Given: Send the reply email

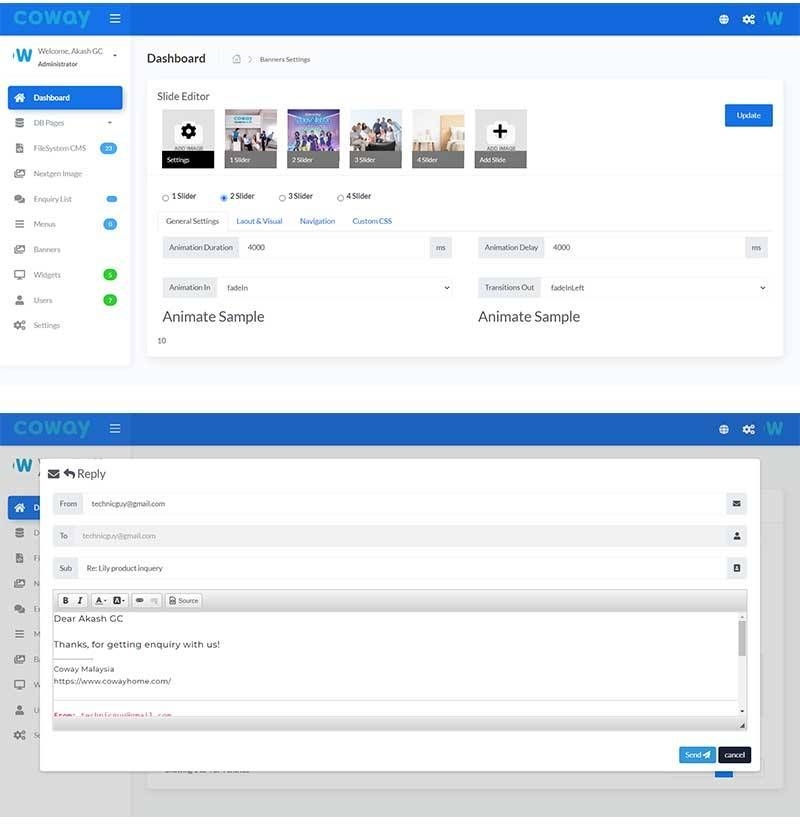Looking at the screenshot, I should tap(696, 755).
